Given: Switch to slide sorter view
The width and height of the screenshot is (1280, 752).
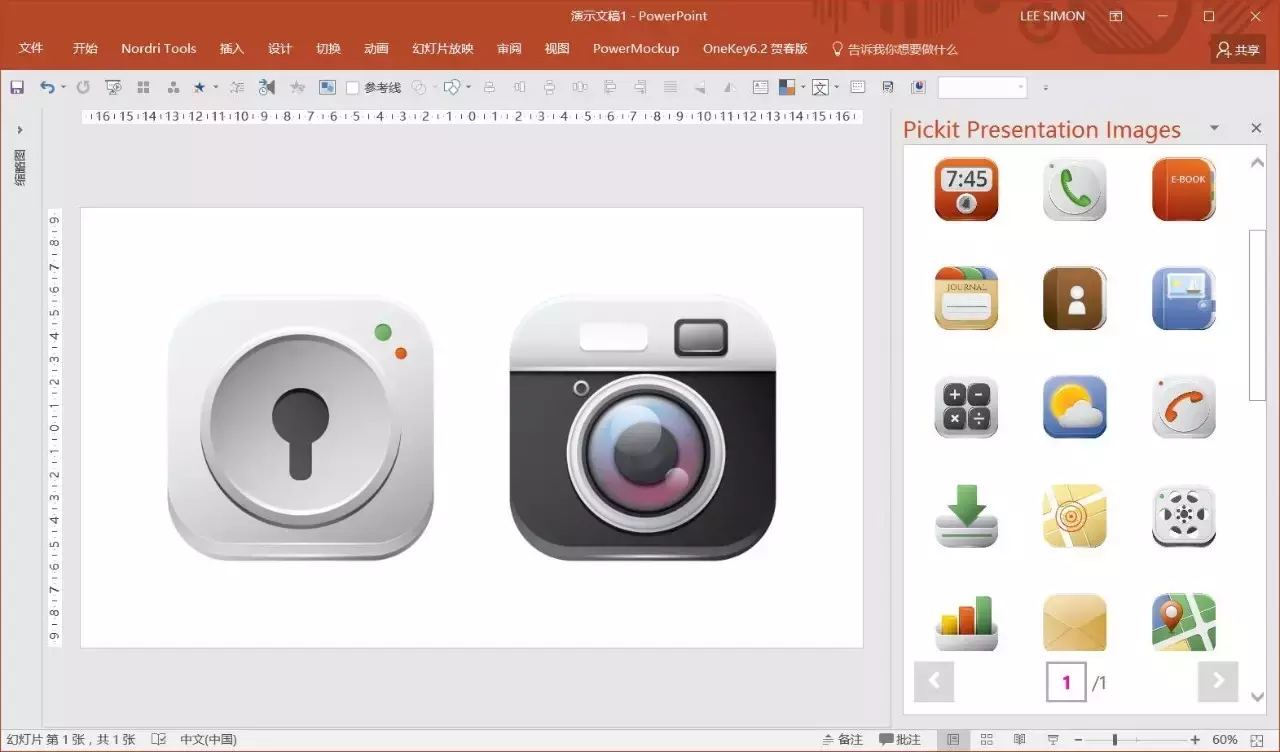Looking at the screenshot, I should point(986,740).
